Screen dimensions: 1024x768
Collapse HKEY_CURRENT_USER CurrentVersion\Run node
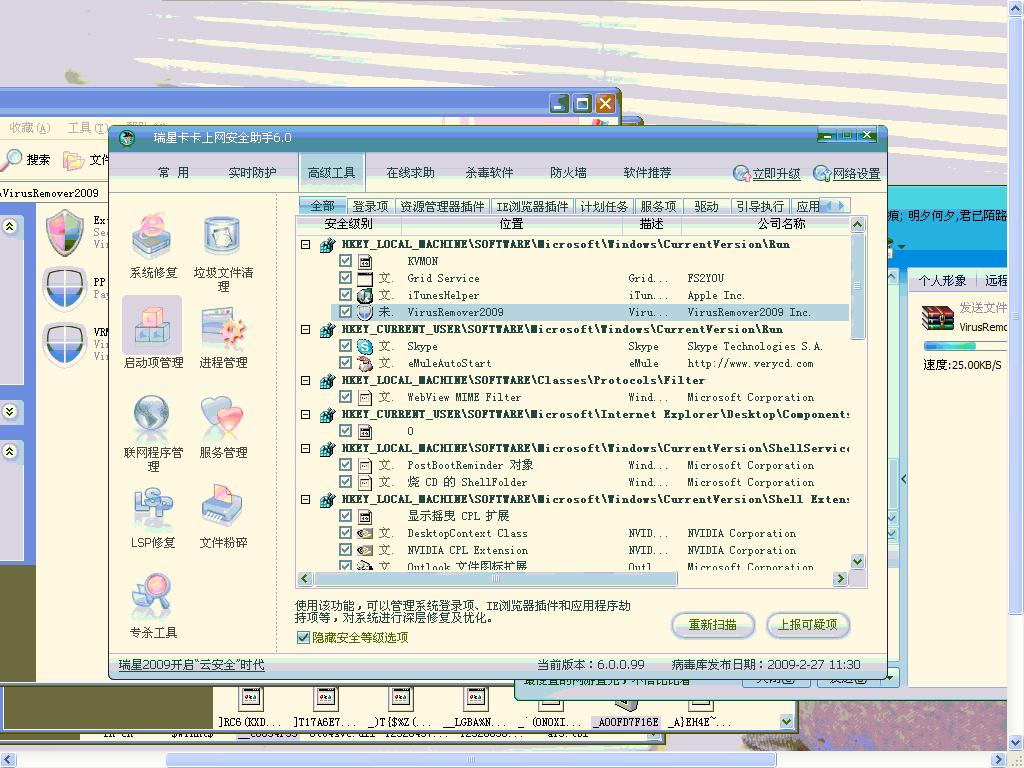(x=305, y=329)
